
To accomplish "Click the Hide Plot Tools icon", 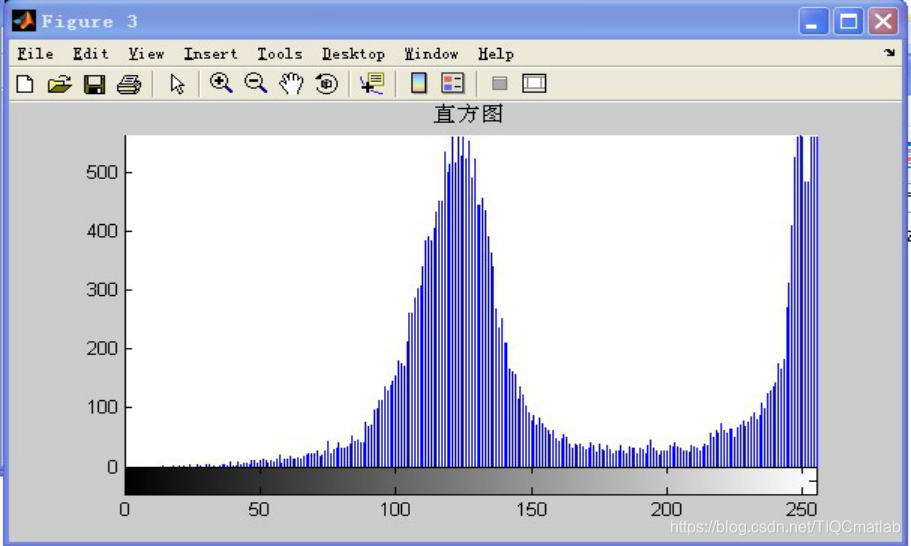I will (x=500, y=84).
